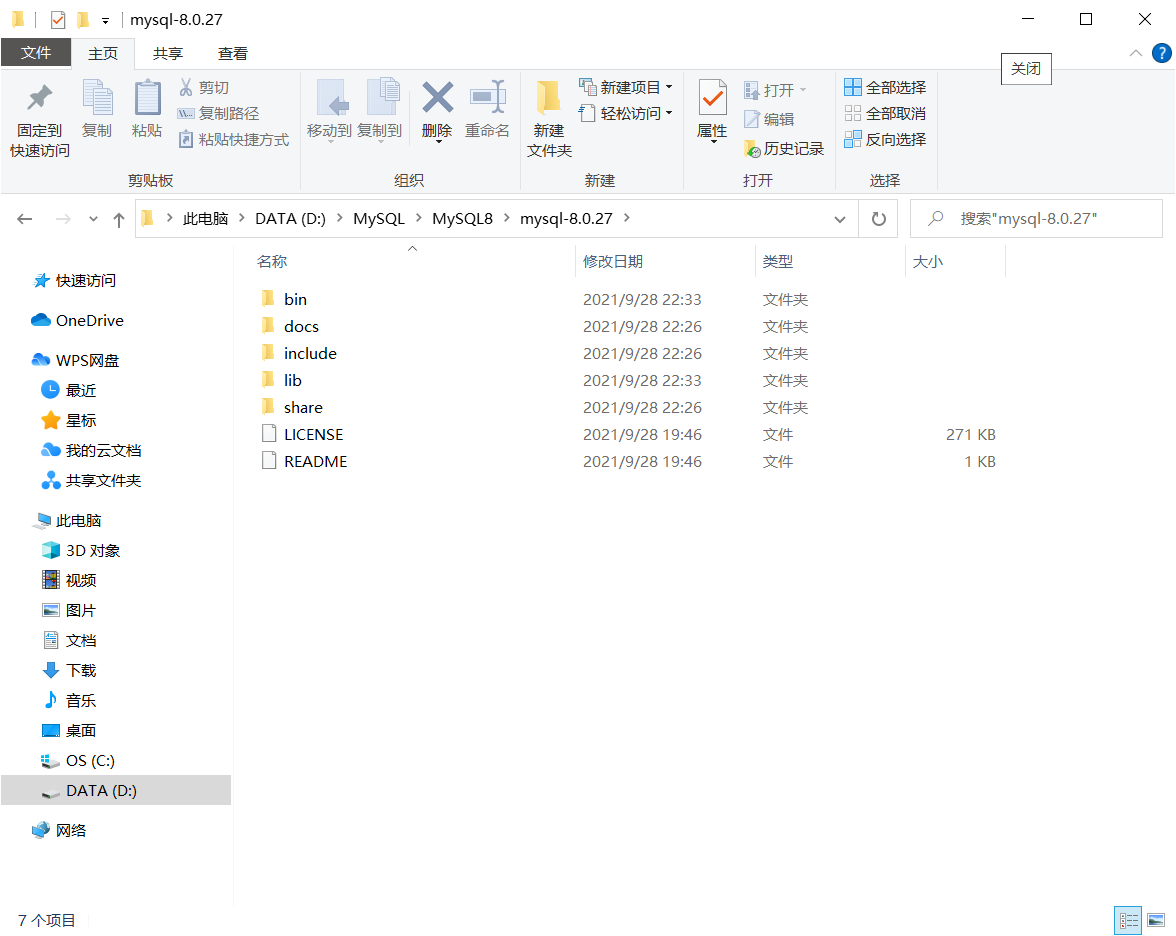This screenshot has width=1176, height=936.
Task: Open History (历史记录)
Action: [784, 148]
